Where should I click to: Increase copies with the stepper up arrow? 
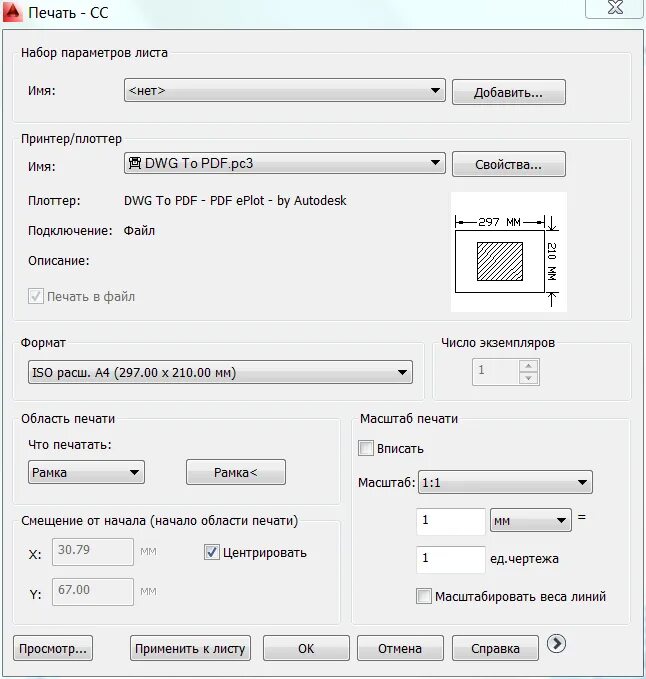tap(528, 366)
